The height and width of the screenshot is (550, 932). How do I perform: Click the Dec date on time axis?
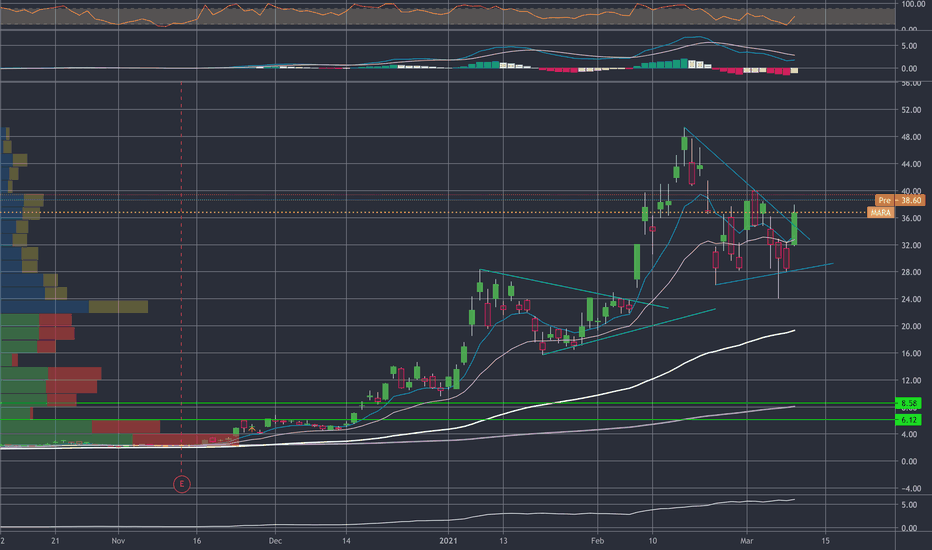click(275, 540)
